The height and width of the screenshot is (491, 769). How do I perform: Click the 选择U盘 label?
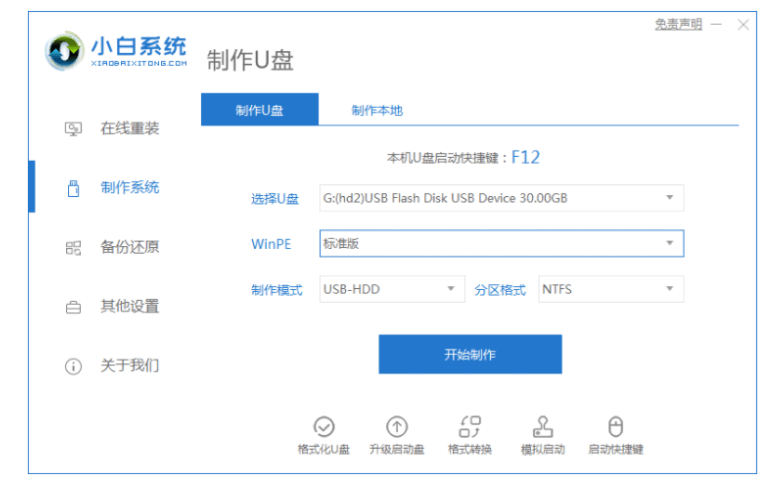(275, 199)
